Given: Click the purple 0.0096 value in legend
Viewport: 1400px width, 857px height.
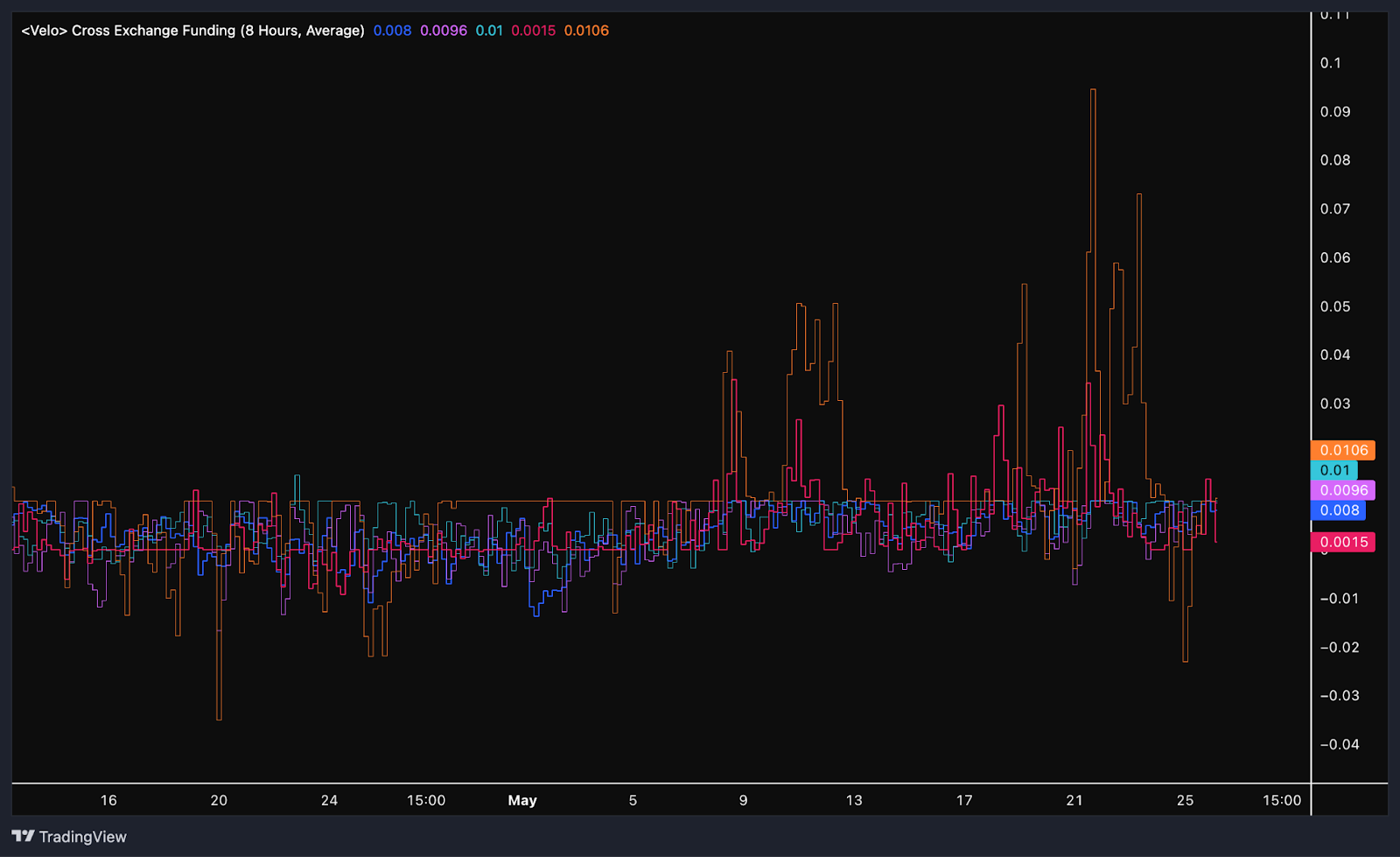Looking at the screenshot, I should click(444, 31).
